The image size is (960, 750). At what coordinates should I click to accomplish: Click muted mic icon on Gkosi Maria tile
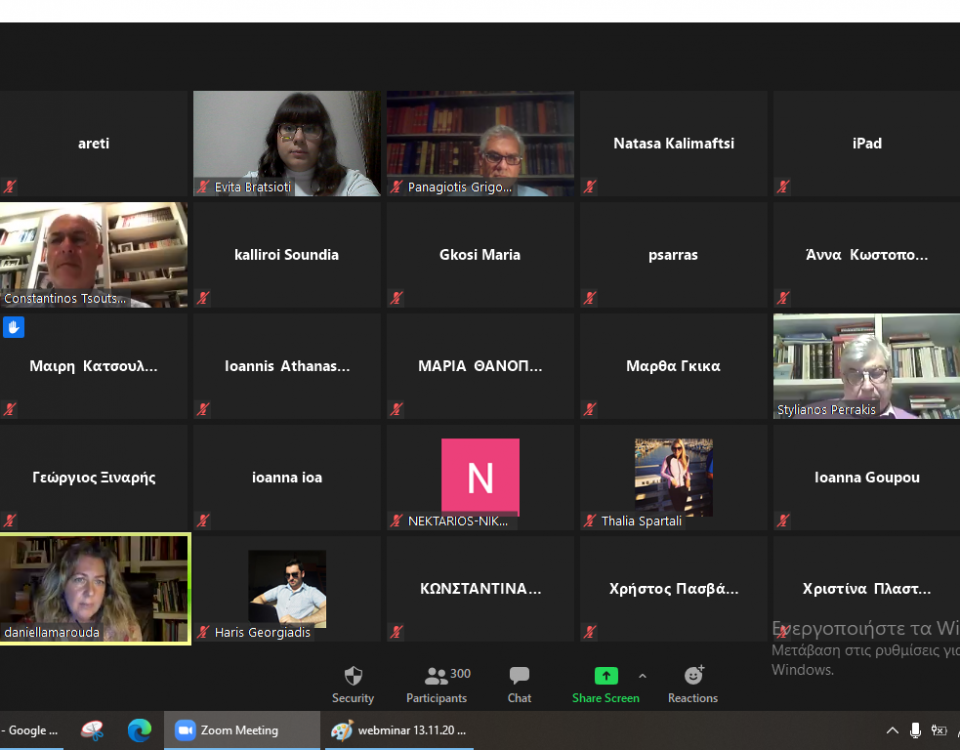click(x=396, y=298)
